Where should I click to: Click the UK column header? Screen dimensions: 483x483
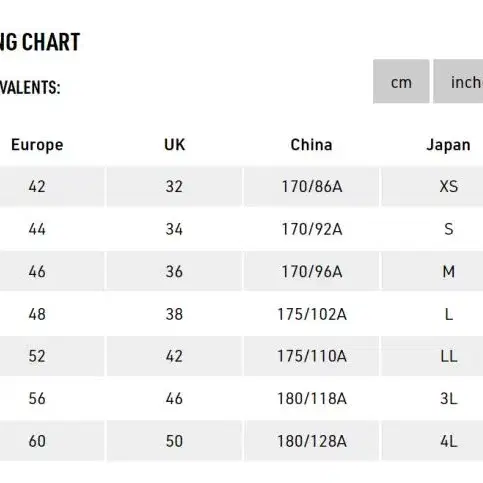point(174,145)
